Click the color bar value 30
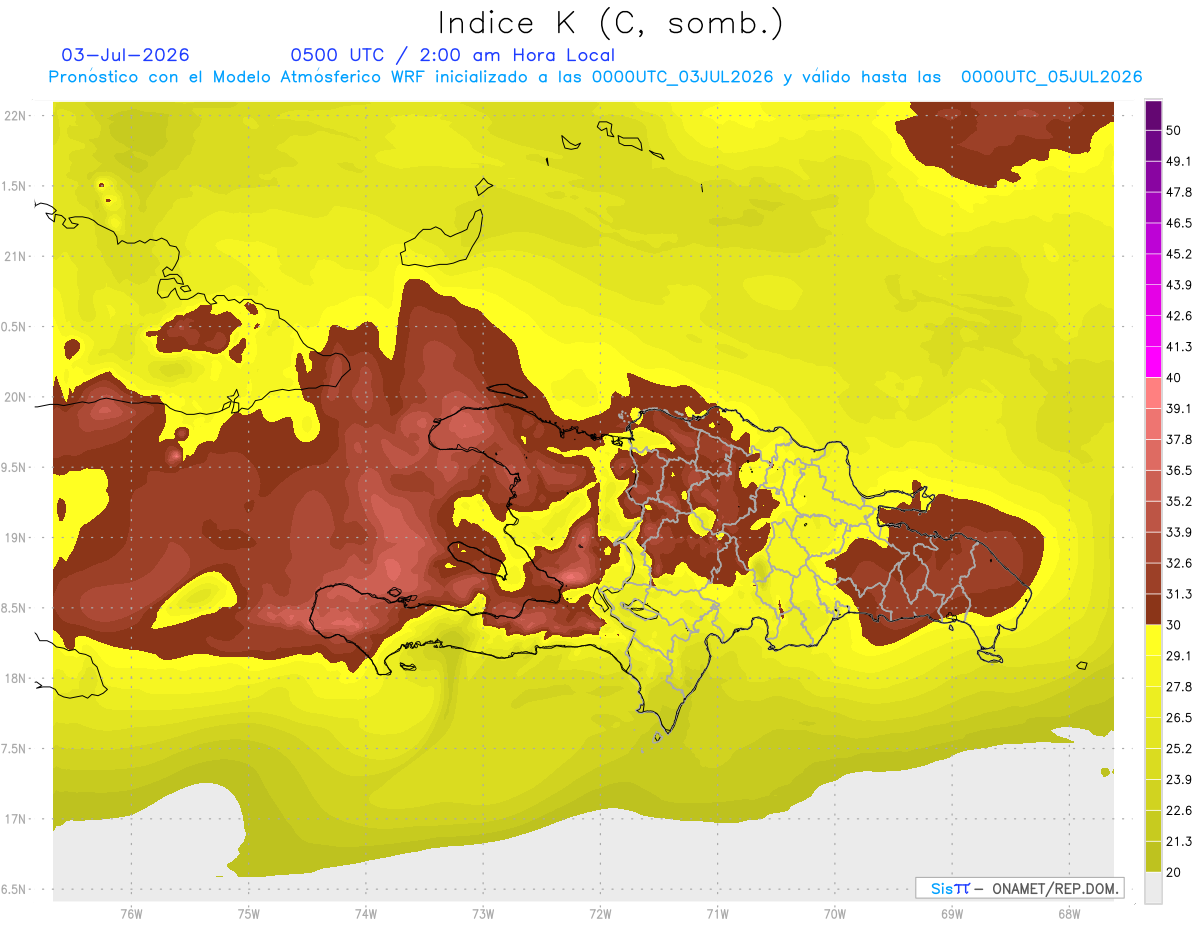The height and width of the screenshot is (927, 1200). coord(1174,625)
